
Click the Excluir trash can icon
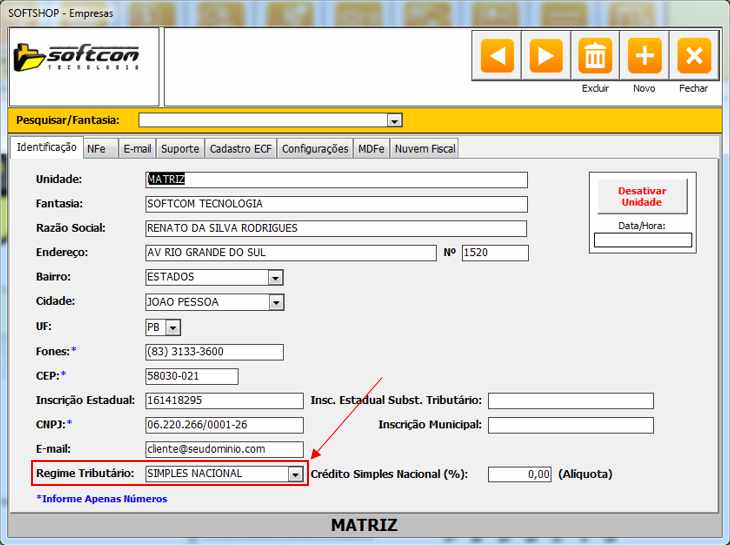(x=595, y=56)
